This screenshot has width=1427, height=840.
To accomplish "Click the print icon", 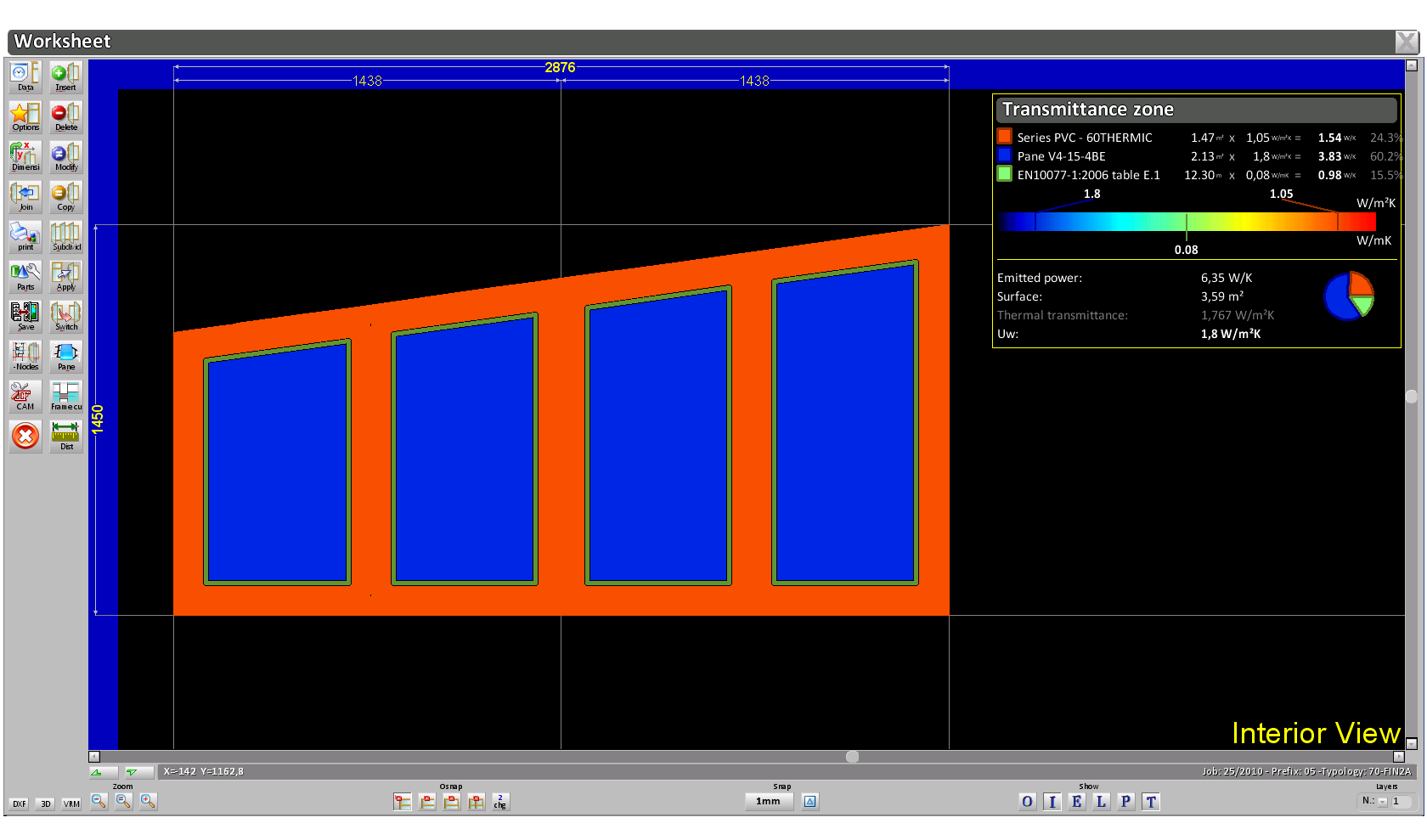I will click(x=25, y=236).
